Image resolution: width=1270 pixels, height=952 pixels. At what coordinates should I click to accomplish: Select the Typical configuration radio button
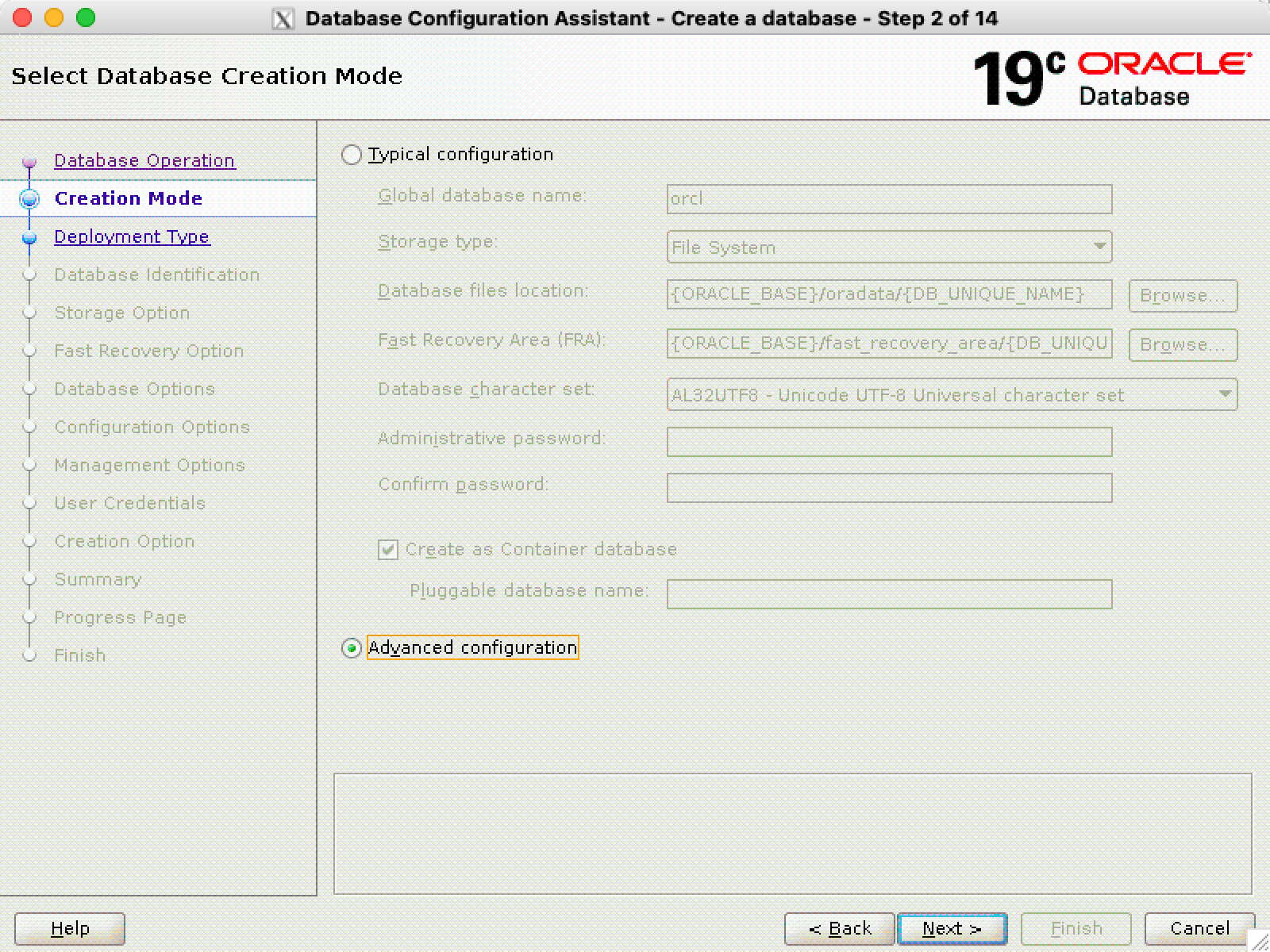point(351,155)
